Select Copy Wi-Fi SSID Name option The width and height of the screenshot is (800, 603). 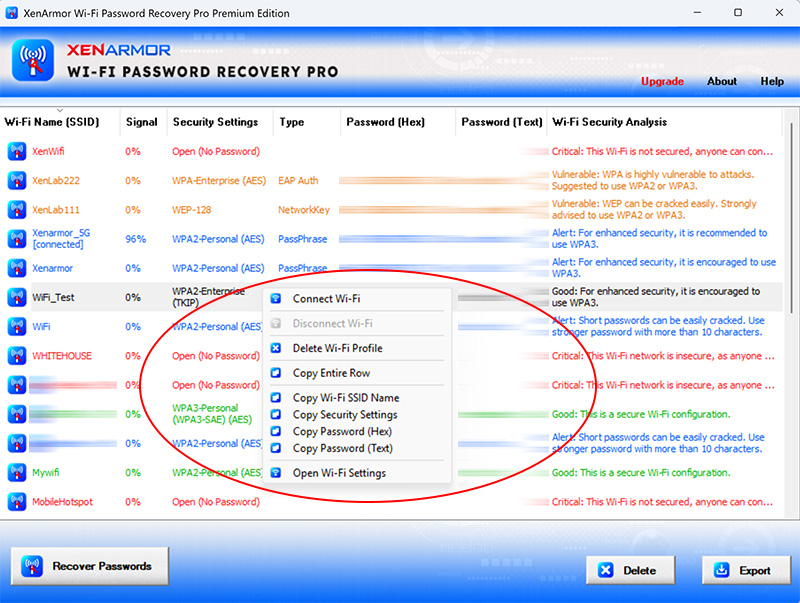[x=345, y=398]
